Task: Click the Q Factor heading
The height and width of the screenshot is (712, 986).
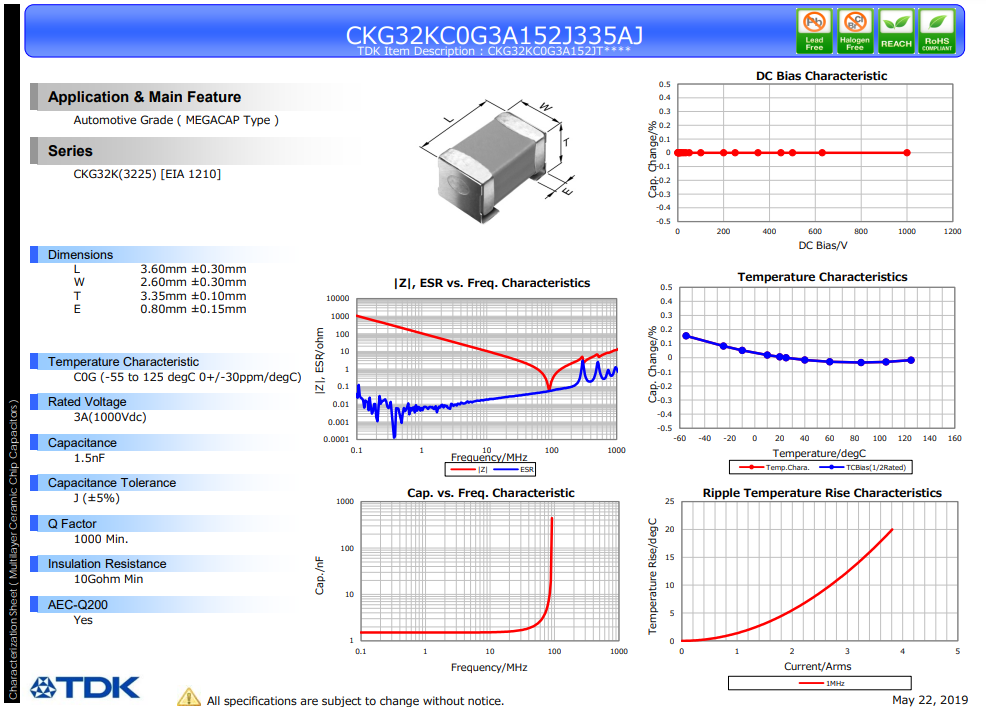Action: click(72, 524)
